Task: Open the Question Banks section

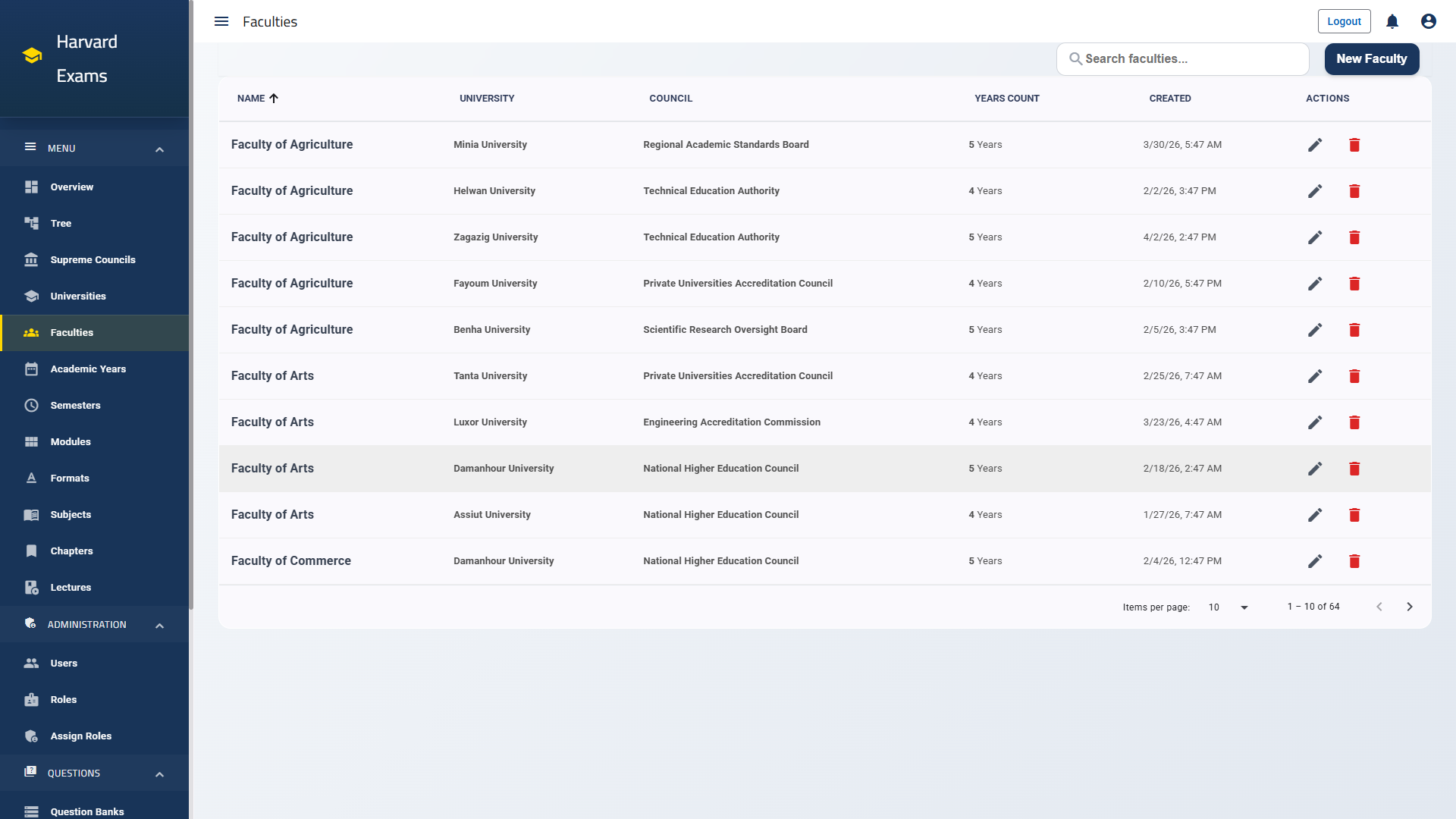Action: 86,811
